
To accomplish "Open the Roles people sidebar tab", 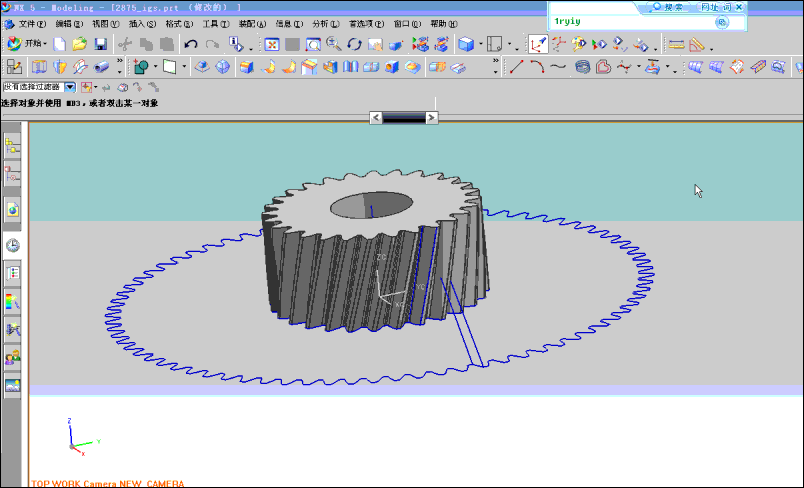I will click(12, 357).
